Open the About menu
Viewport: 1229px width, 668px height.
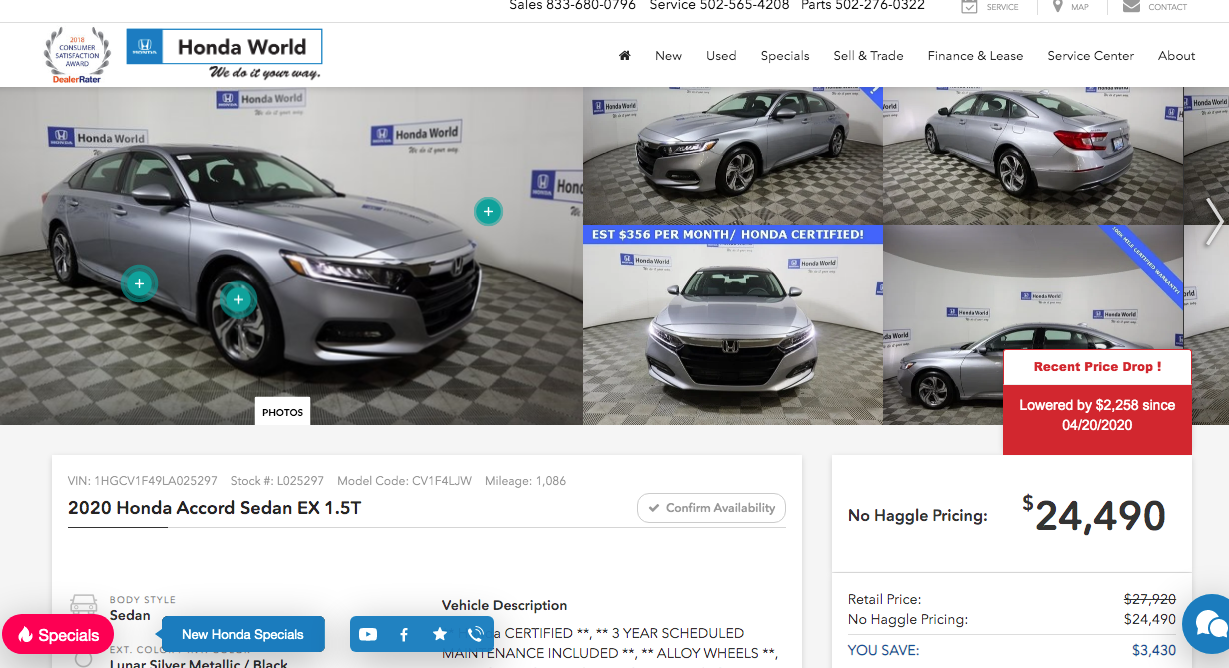(x=1177, y=56)
